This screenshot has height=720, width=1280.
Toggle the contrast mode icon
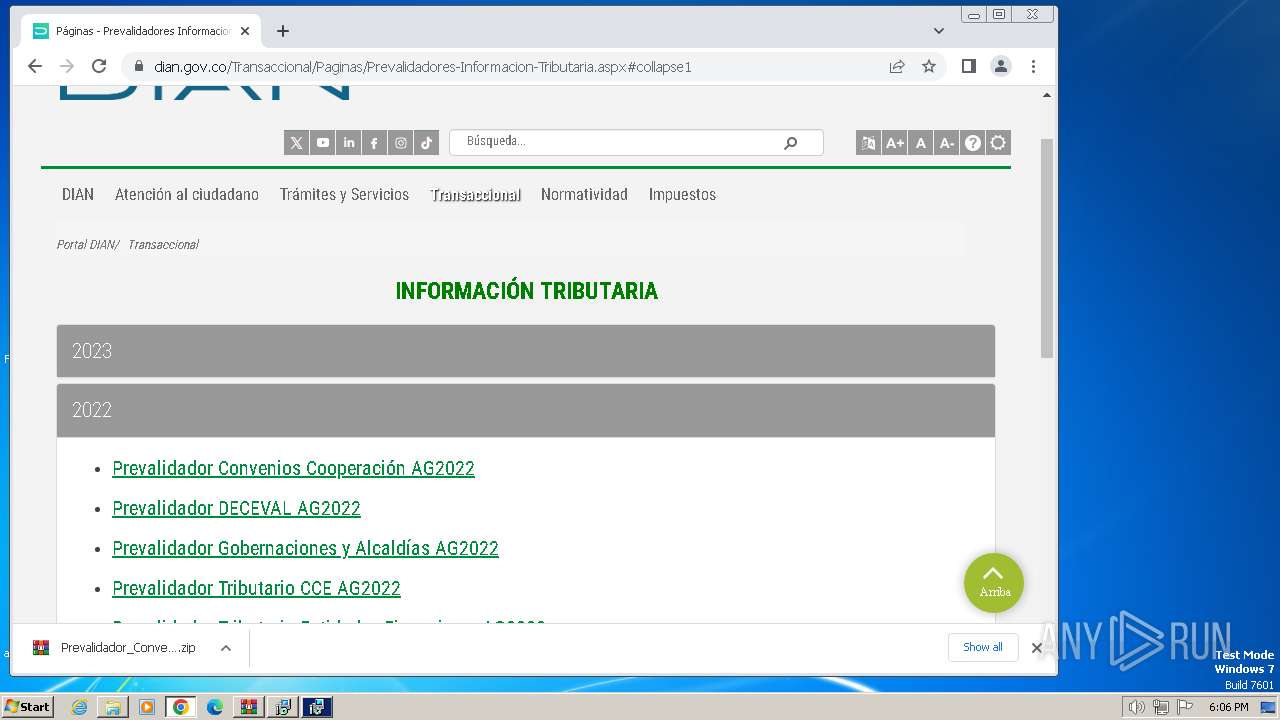click(x=998, y=143)
